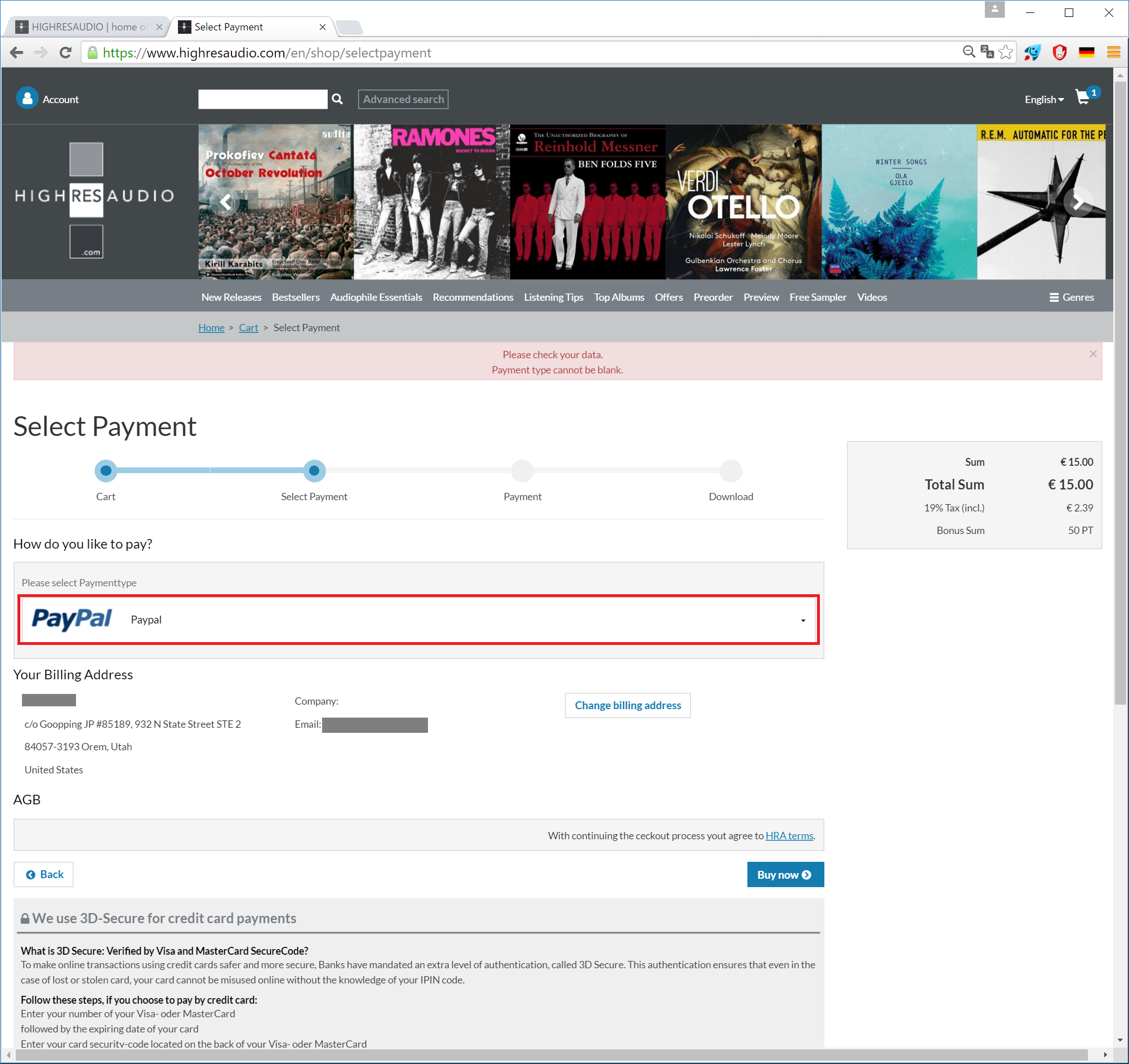The image size is (1129, 1064).
Task: Click the translate page icon
Action: [x=987, y=52]
